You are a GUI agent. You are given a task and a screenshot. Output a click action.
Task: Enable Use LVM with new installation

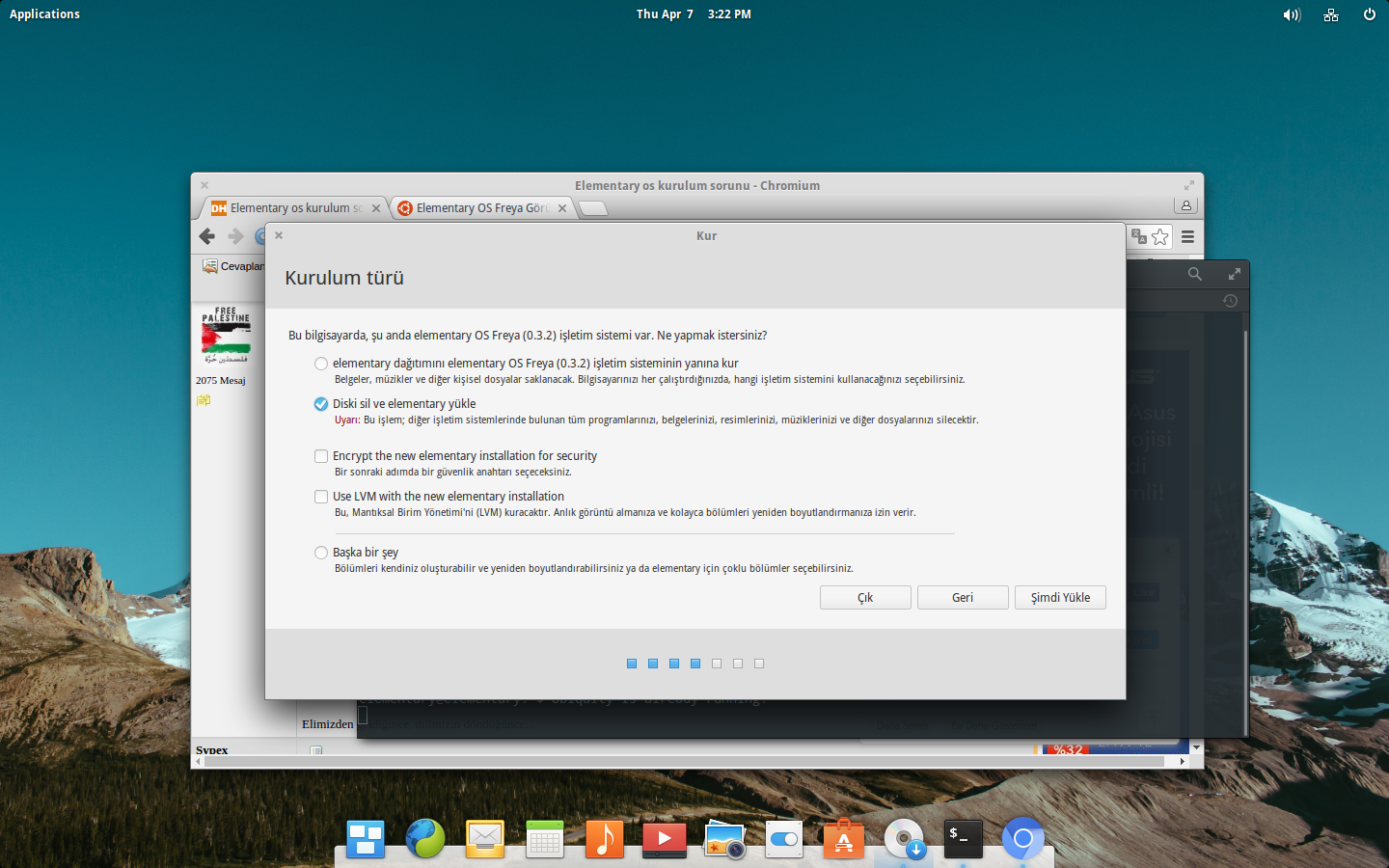tap(321, 497)
